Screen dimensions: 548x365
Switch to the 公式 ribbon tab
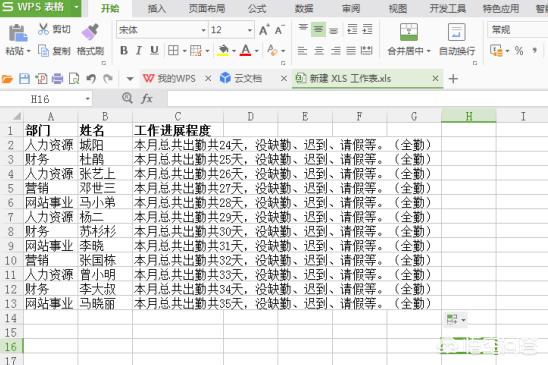pos(257,8)
